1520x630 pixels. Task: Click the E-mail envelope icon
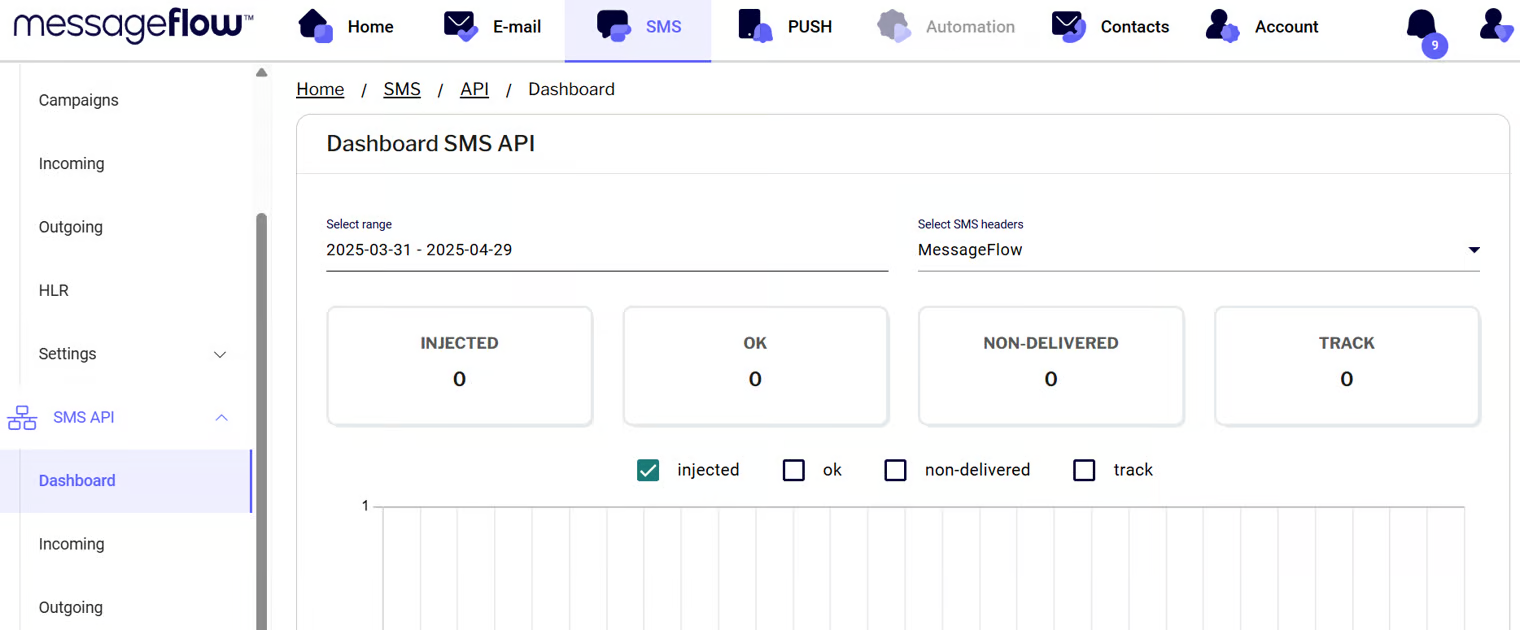(x=460, y=26)
